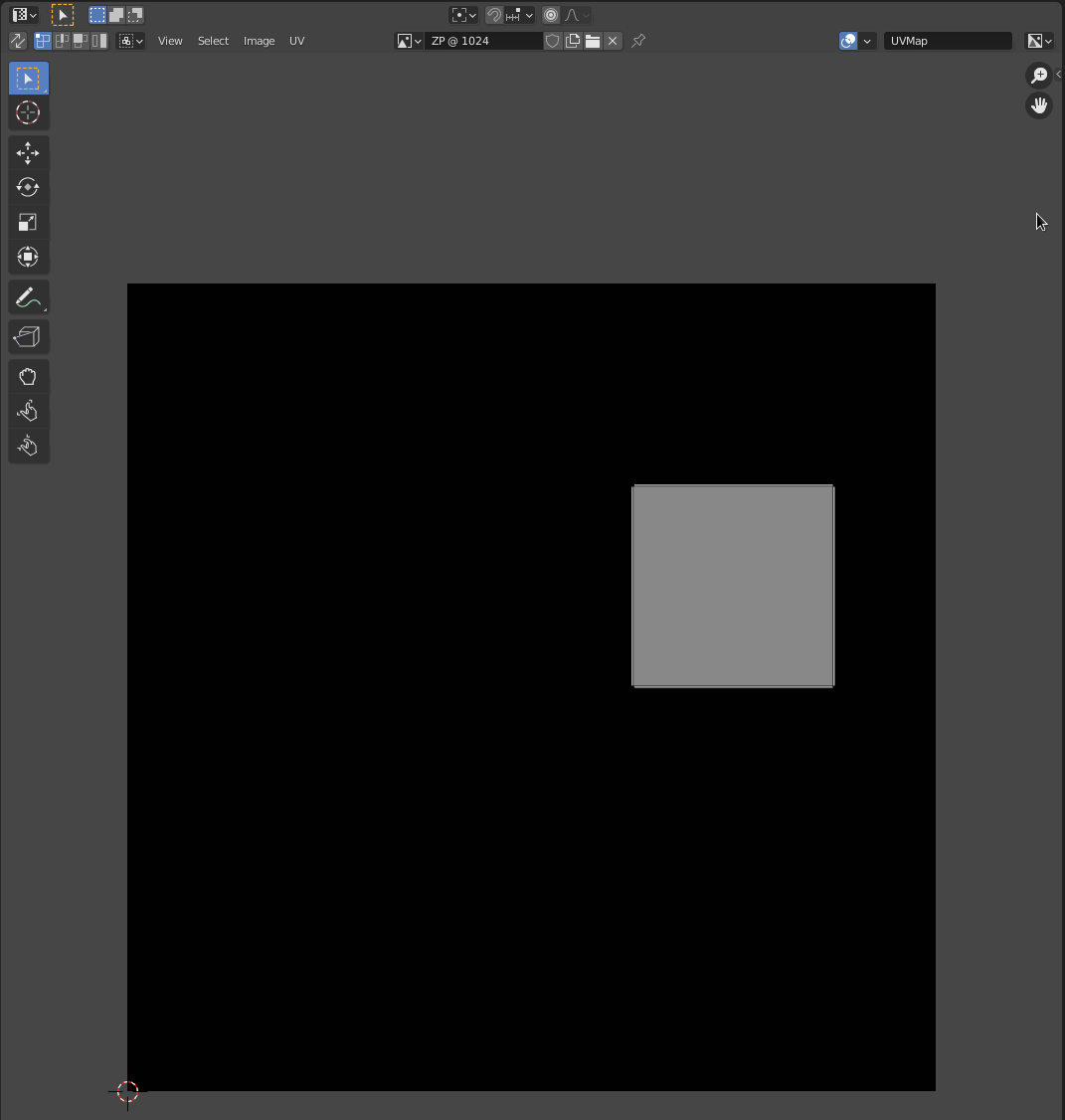
Task: Select the Pinch sculpt tool
Action: click(29, 446)
